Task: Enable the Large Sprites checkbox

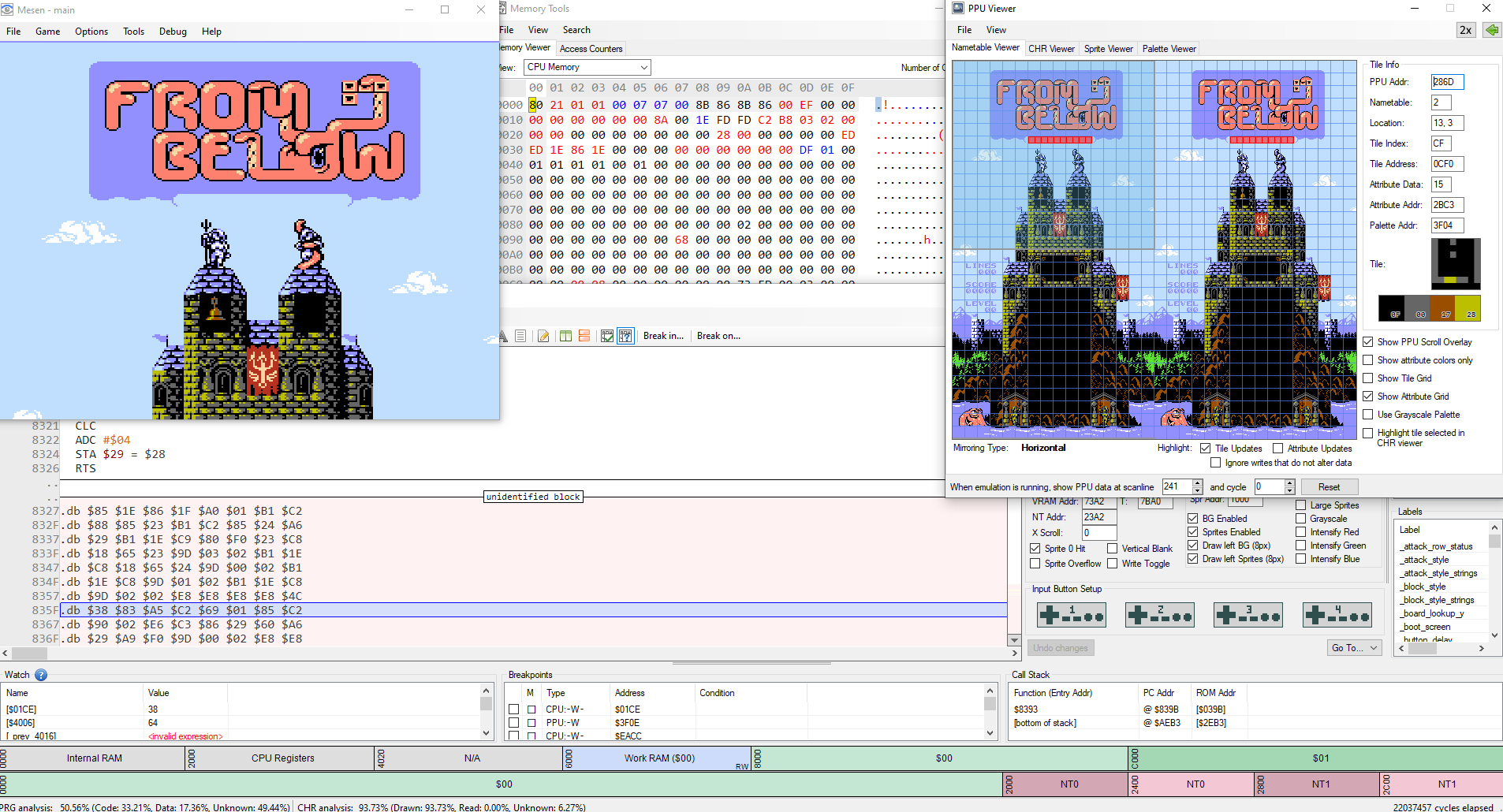Action: pyautogui.click(x=1300, y=505)
